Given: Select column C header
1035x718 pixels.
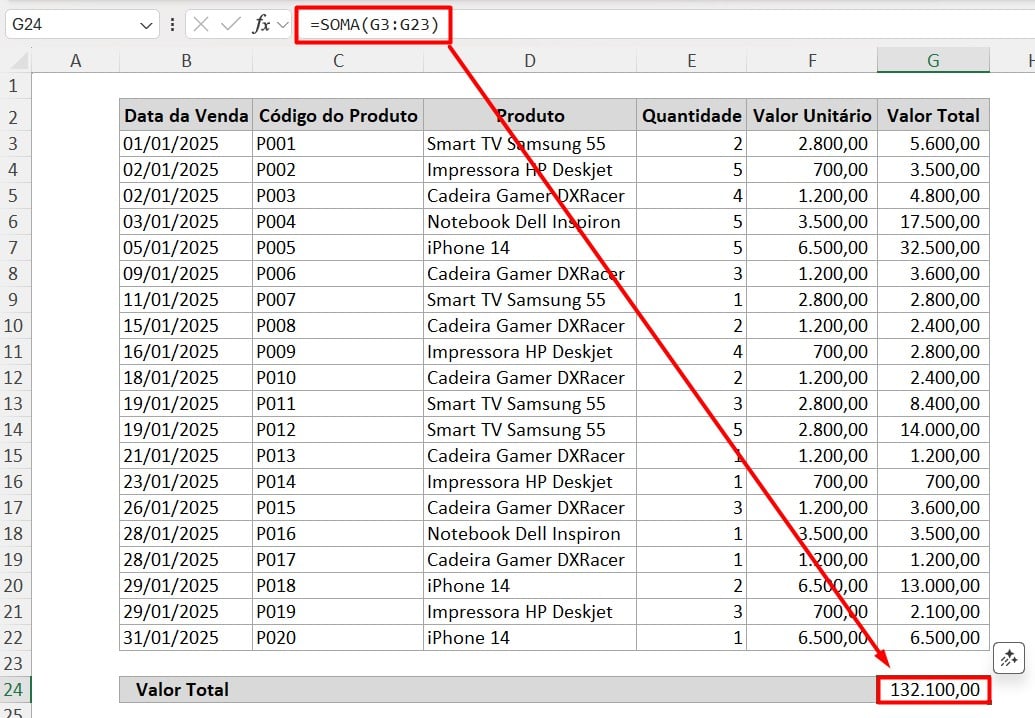Looking at the screenshot, I should (338, 61).
